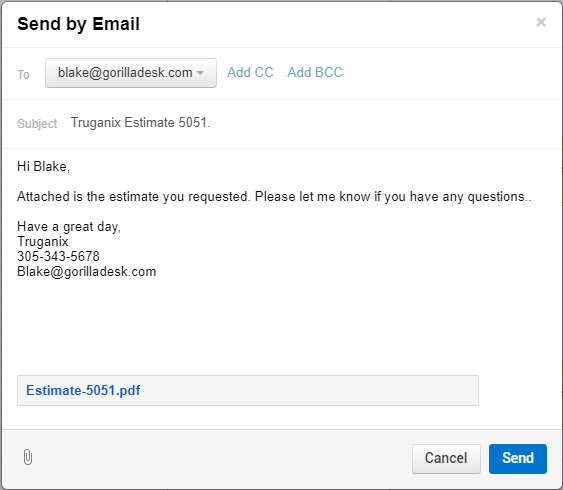Add a CC recipient
Viewport: 563px width, 490px height.
tap(250, 72)
